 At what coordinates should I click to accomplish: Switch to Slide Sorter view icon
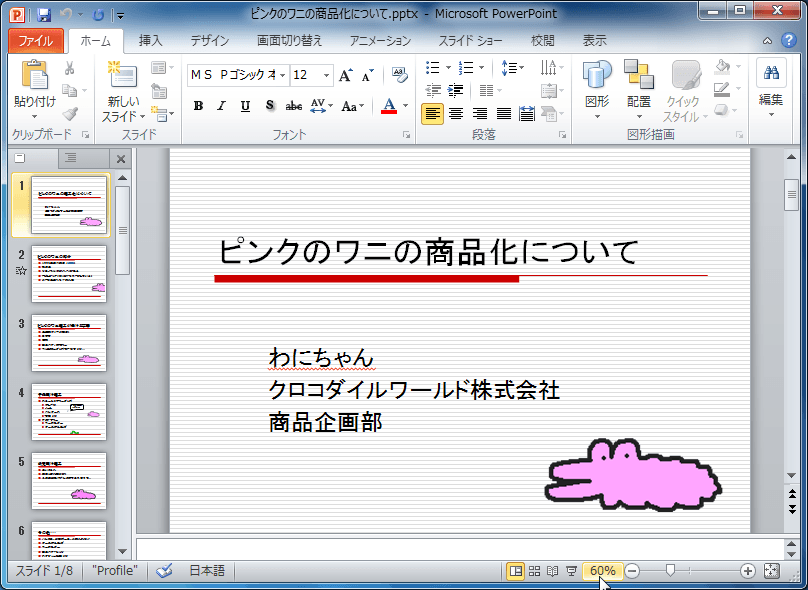(x=534, y=571)
